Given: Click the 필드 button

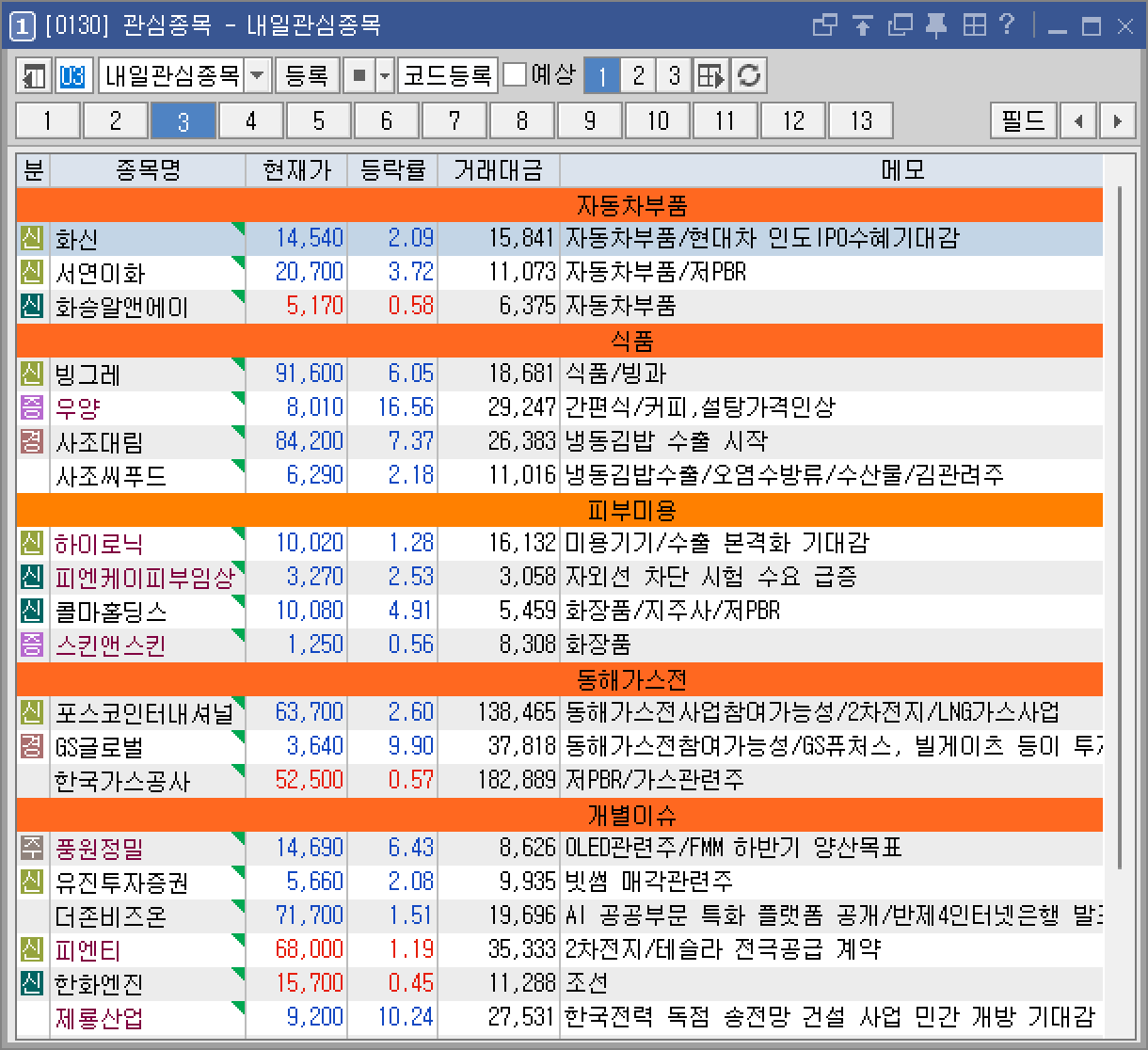Looking at the screenshot, I should 1023,121.
